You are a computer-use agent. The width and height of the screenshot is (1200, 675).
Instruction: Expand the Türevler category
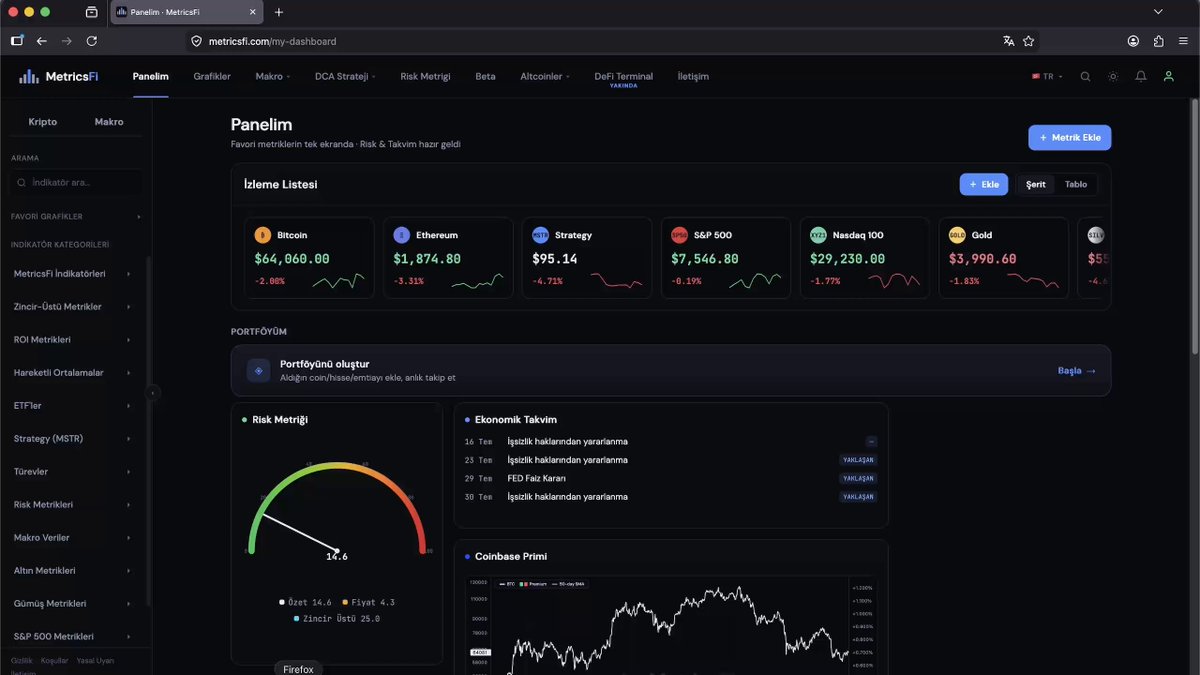(73, 472)
